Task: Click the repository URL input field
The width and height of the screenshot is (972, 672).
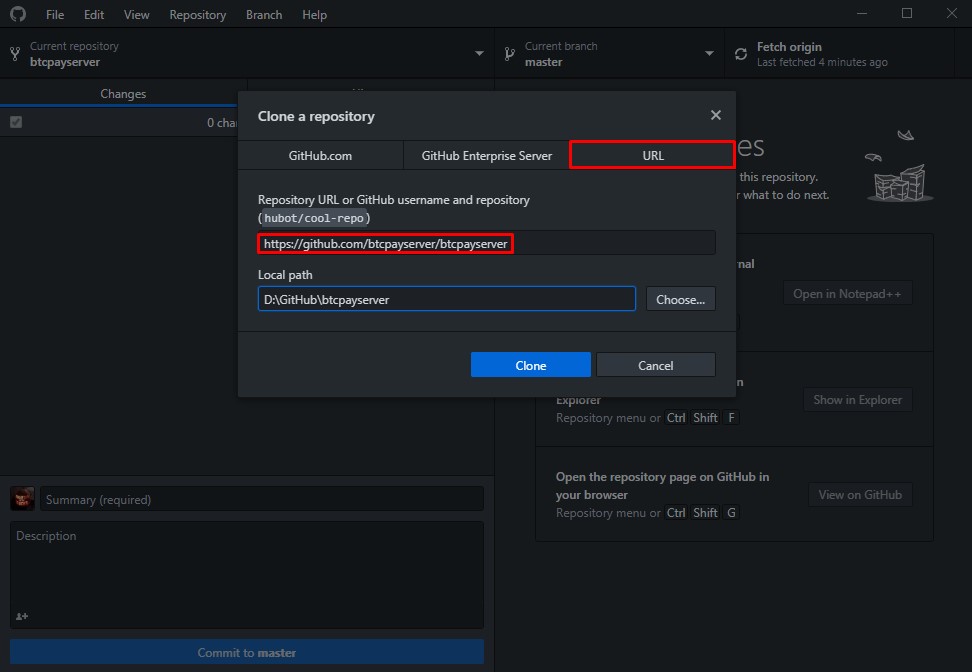Action: pyautogui.click(x=486, y=243)
